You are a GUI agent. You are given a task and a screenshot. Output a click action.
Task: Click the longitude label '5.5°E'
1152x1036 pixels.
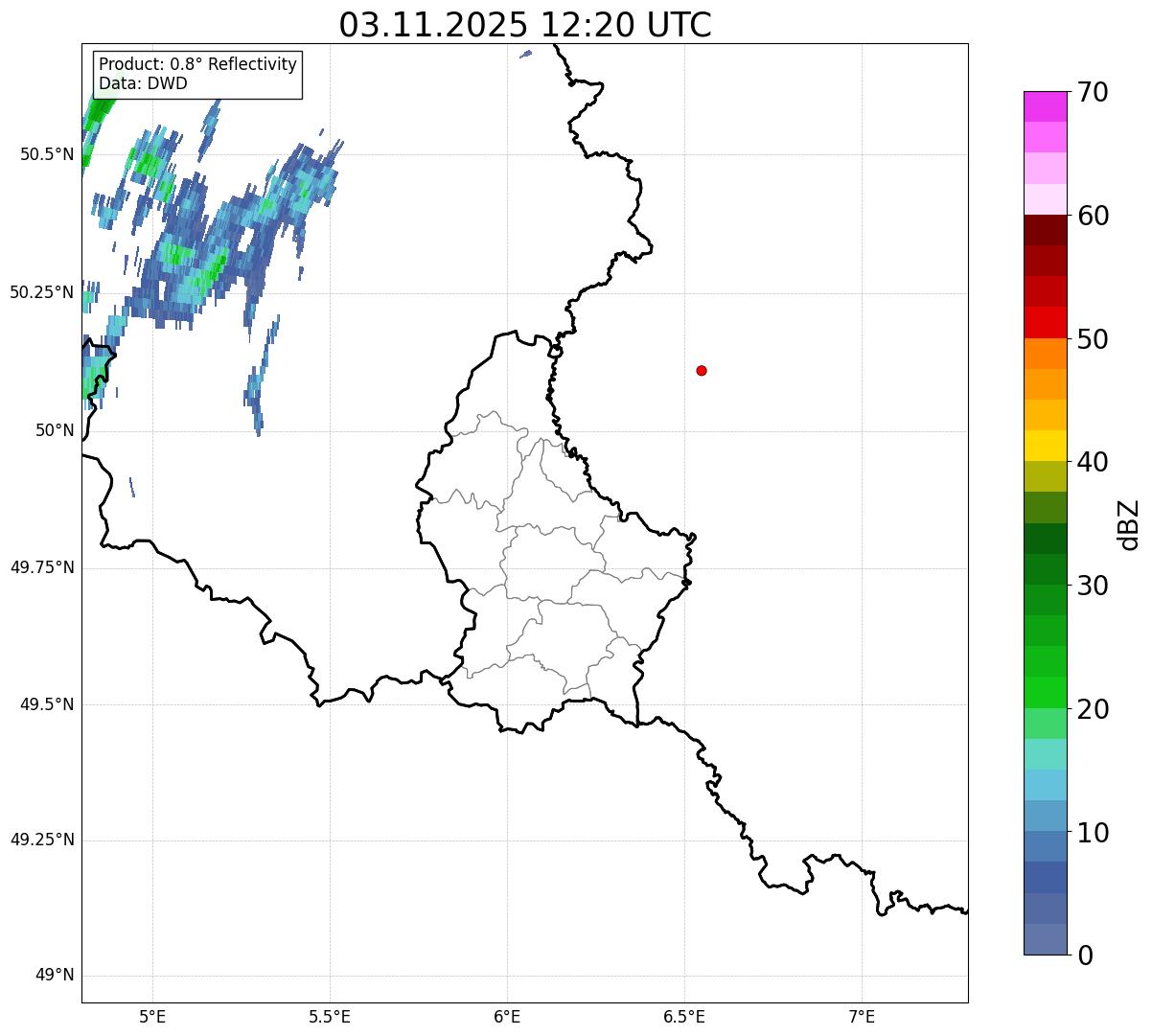tap(330, 1017)
